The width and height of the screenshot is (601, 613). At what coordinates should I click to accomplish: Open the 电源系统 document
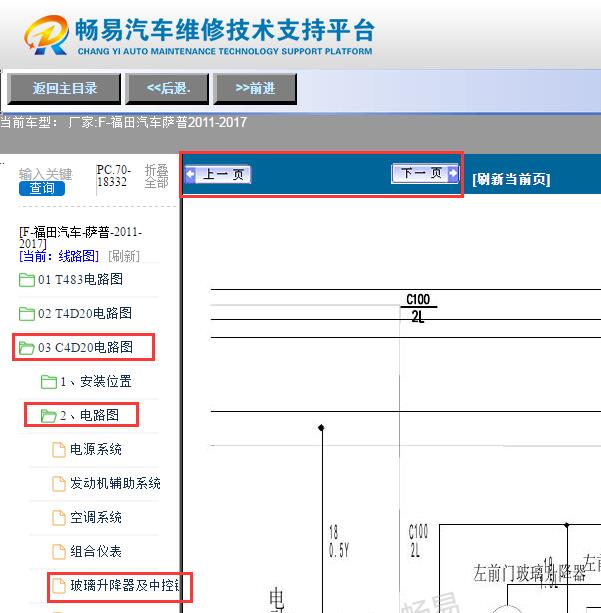(x=96, y=449)
